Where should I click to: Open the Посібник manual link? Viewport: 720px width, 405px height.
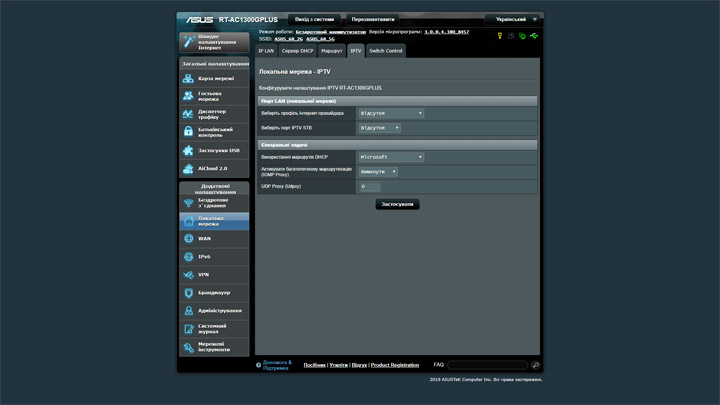pyautogui.click(x=315, y=365)
